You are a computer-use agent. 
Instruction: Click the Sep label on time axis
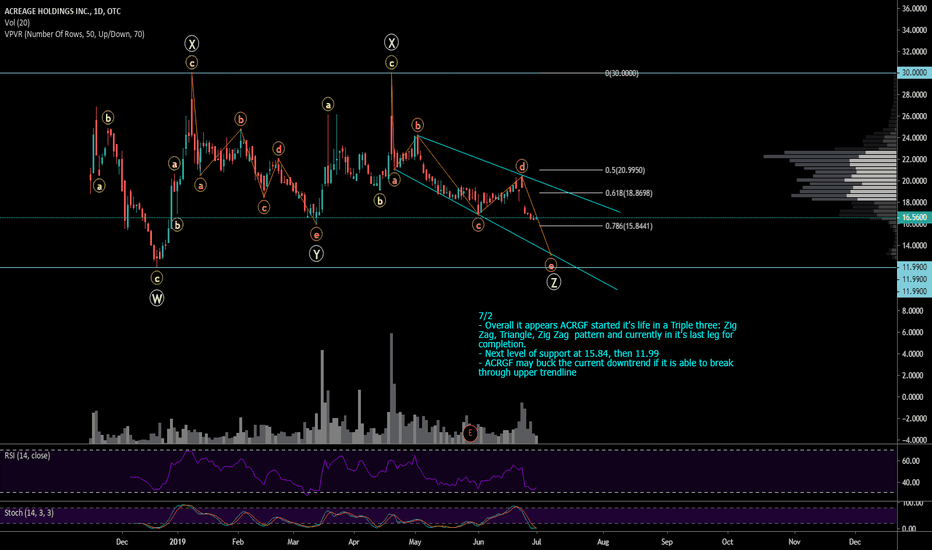[x=667, y=542]
